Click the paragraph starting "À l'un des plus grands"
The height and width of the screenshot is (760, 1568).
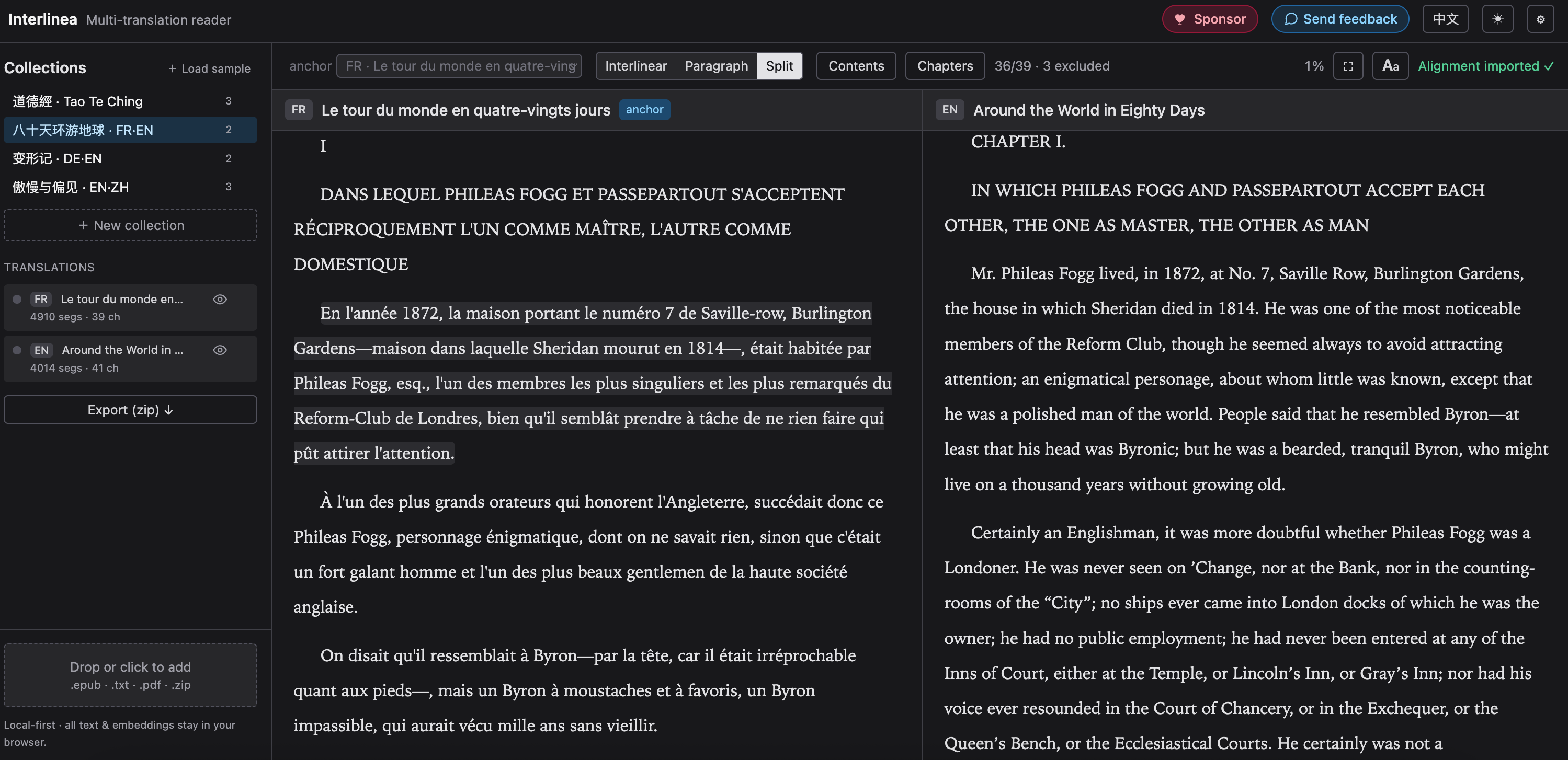588,554
